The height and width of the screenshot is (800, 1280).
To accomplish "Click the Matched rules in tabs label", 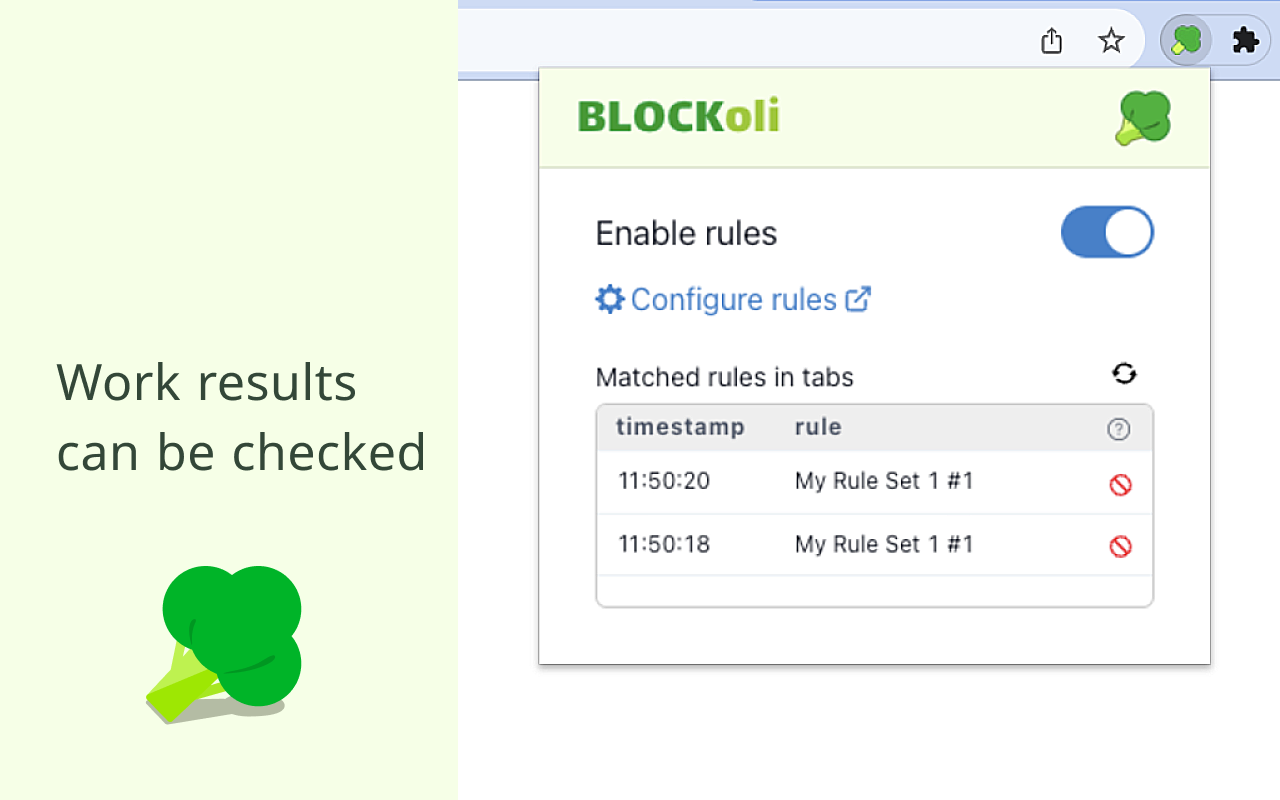I will 725,377.
